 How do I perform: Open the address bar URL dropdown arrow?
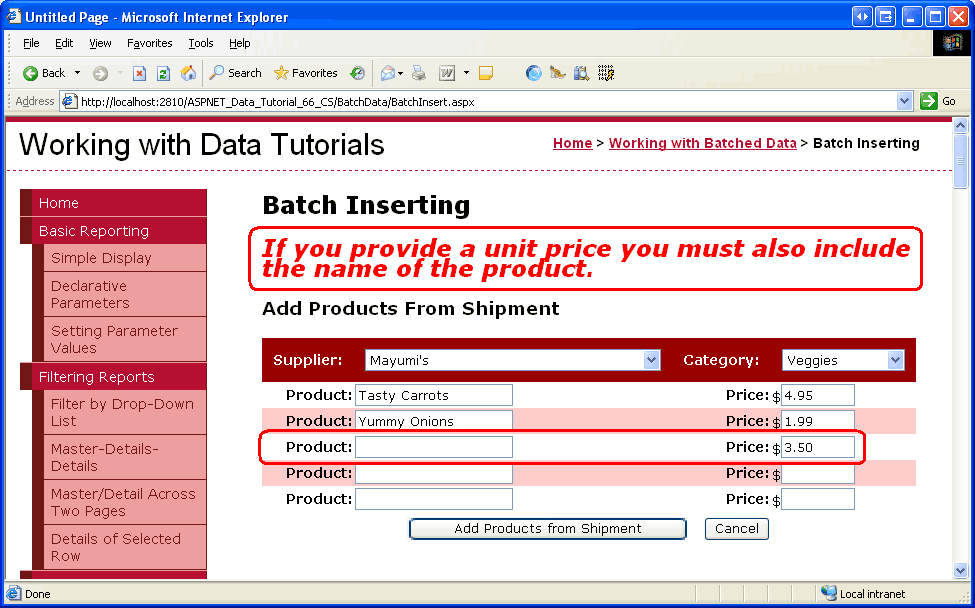point(904,101)
